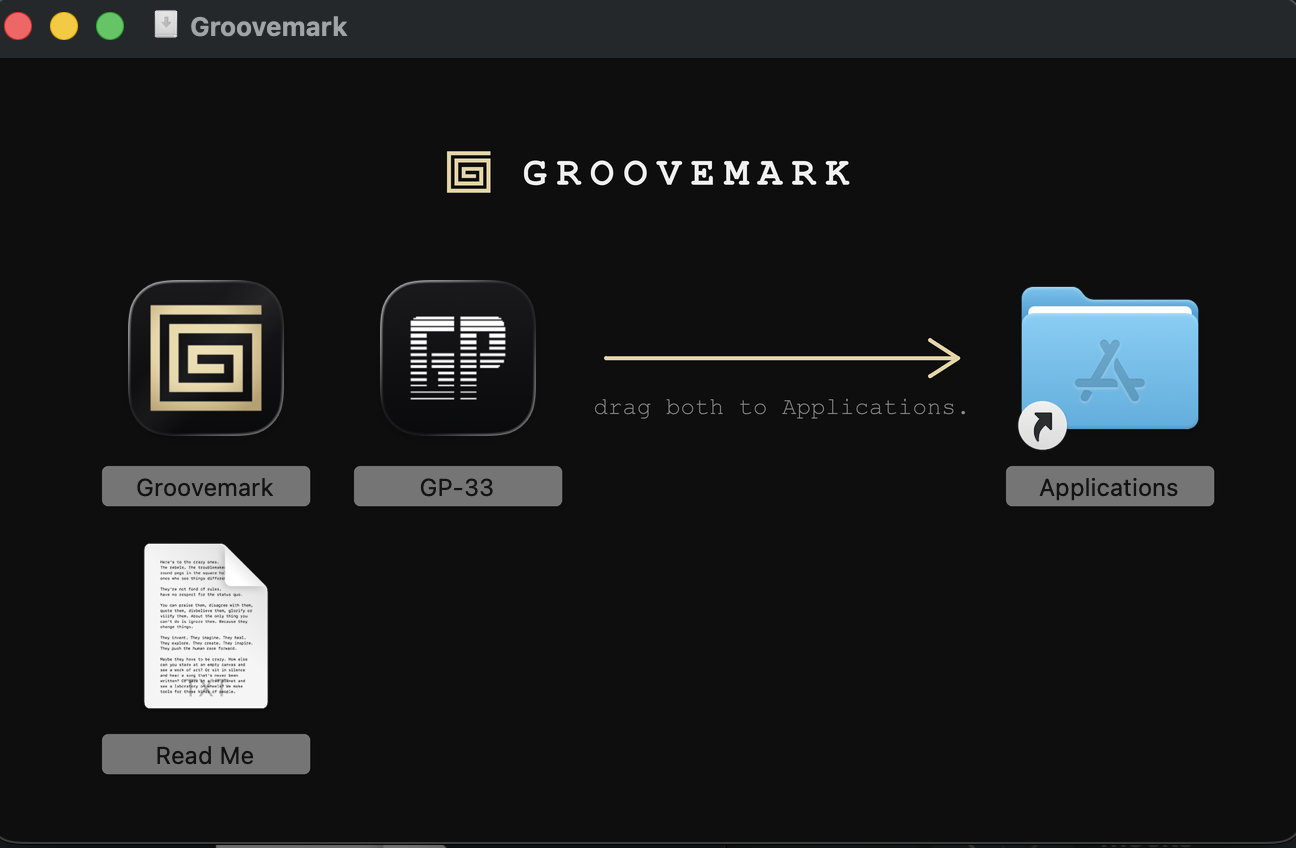Image resolution: width=1296 pixels, height=848 pixels.
Task: Minimize the window with the yellow button
Action: [x=64, y=26]
